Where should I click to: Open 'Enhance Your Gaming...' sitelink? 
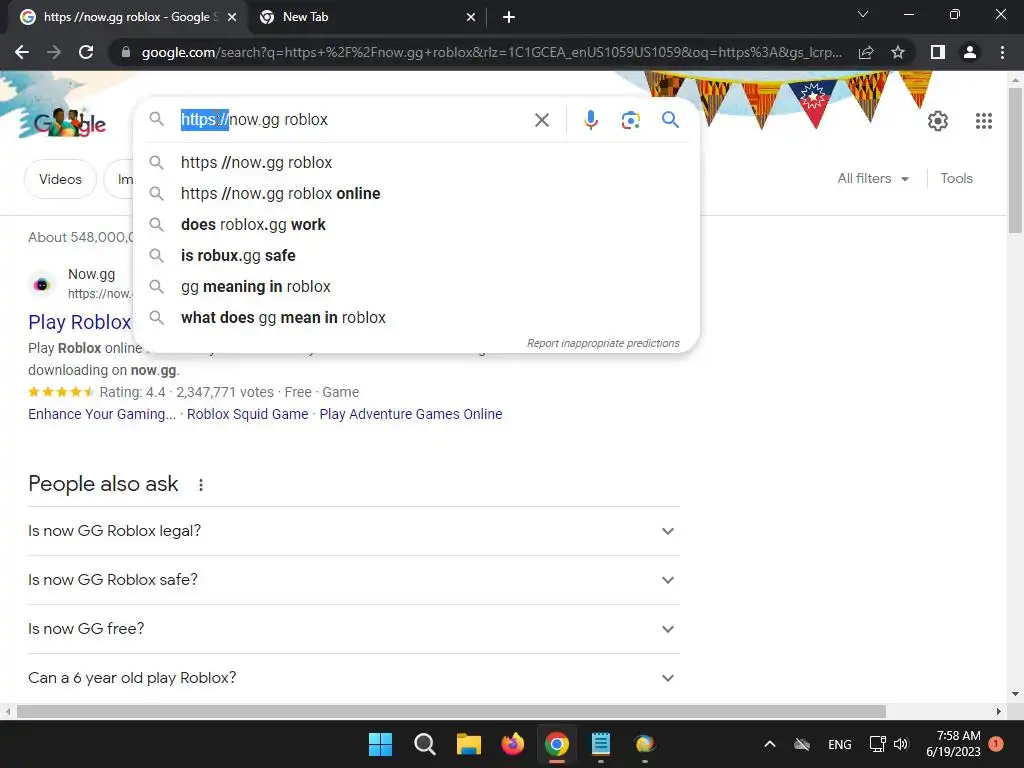(102, 414)
